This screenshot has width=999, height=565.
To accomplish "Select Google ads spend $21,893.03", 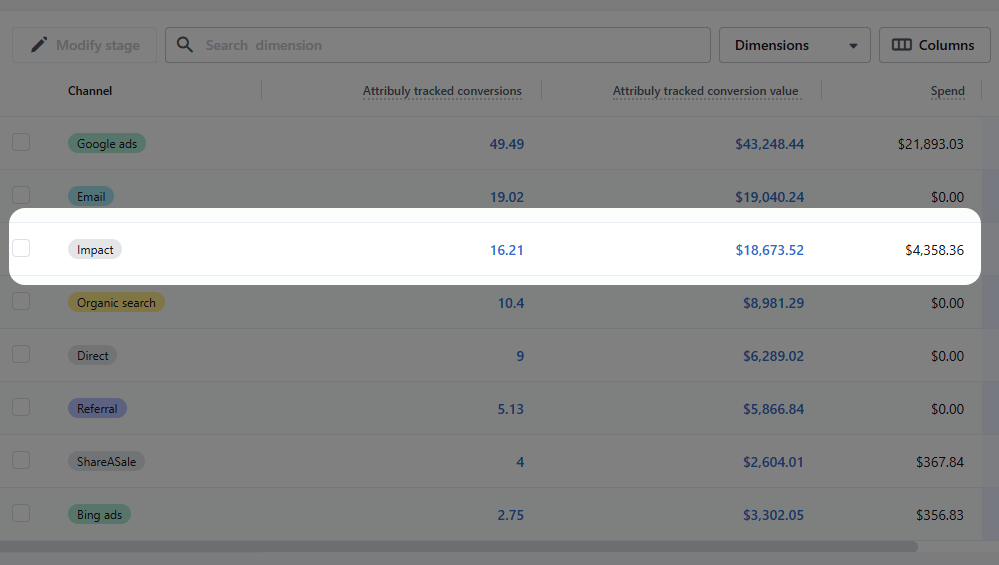I will (x=931, y=145).
